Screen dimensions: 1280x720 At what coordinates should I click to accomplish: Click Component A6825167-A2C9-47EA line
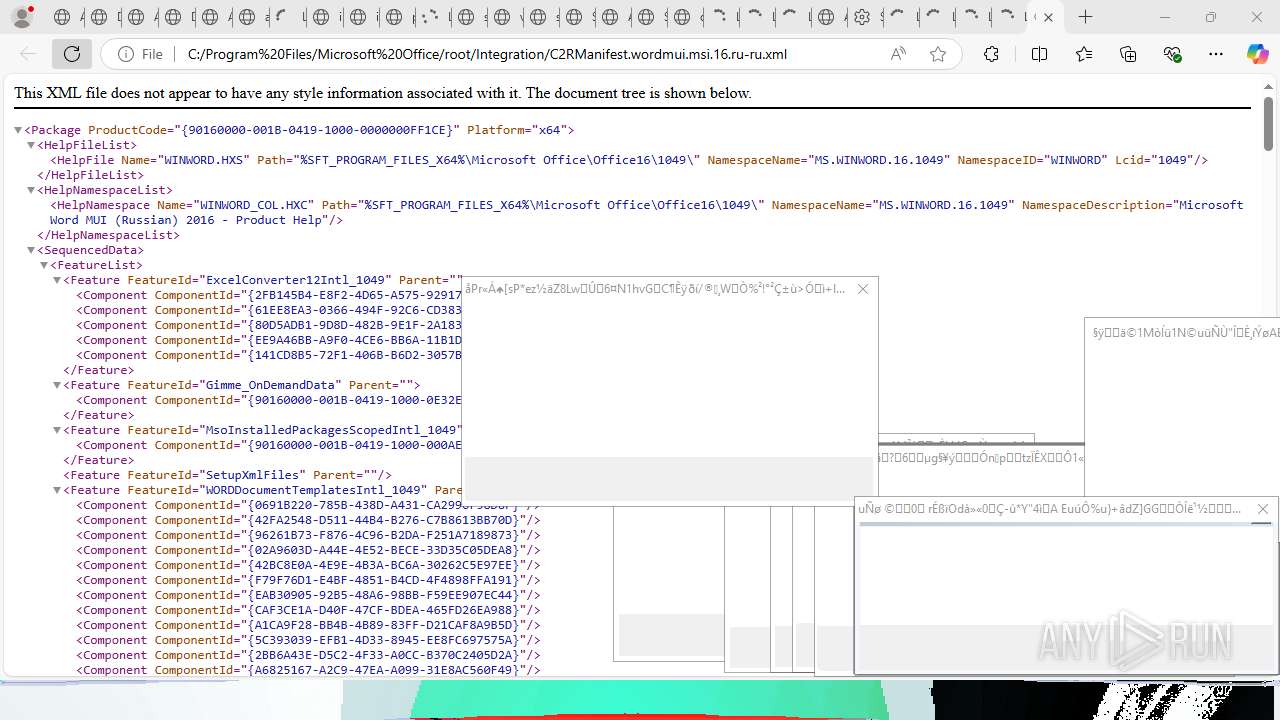[308, 670]
